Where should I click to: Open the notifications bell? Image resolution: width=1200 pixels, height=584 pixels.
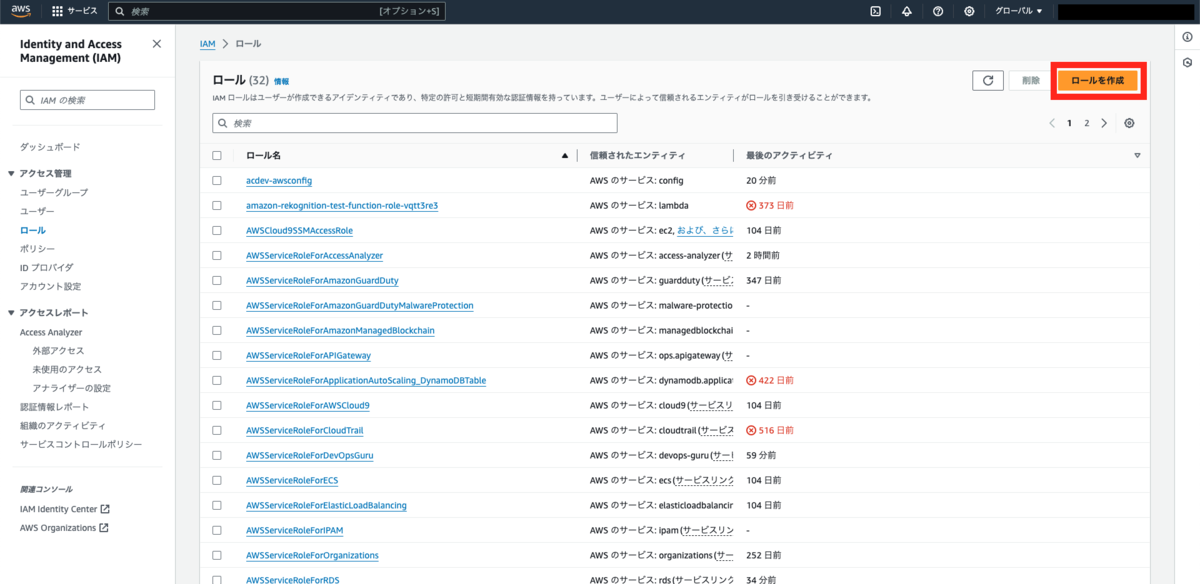907,11
